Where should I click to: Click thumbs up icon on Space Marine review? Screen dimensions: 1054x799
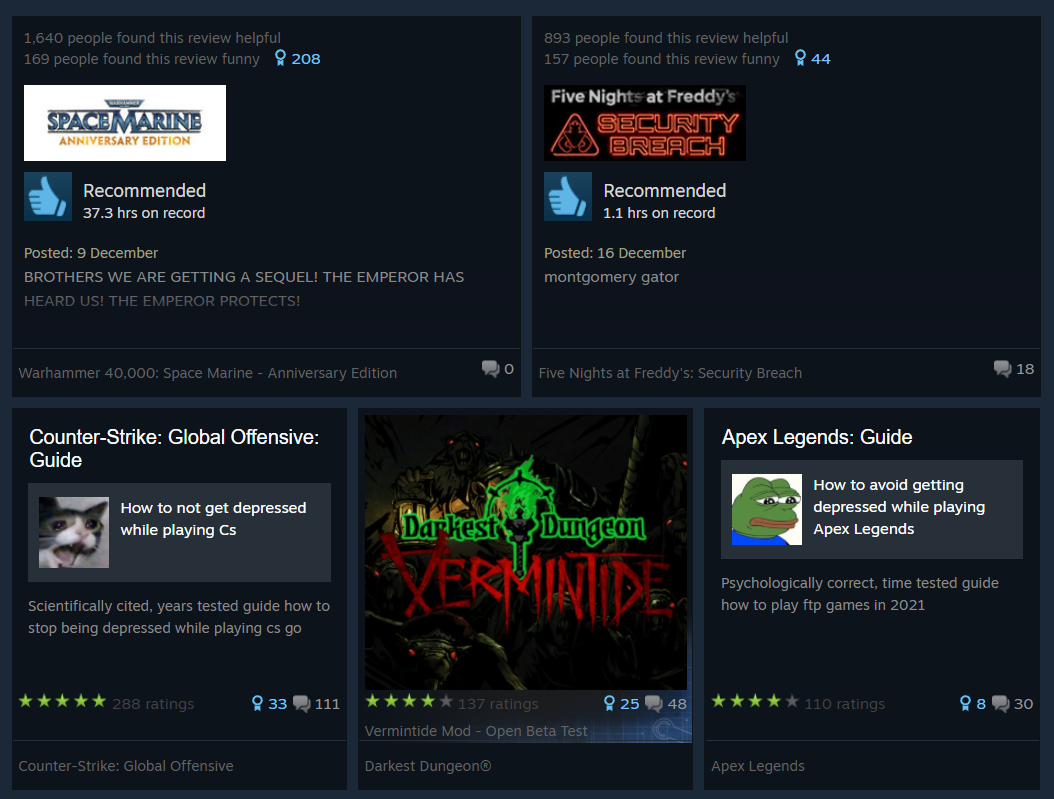pyautogui.click(x=48, y=197)
